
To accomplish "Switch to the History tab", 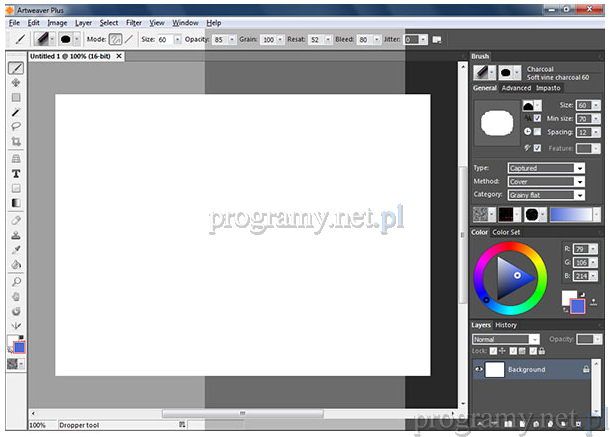I will click(506, 325).
